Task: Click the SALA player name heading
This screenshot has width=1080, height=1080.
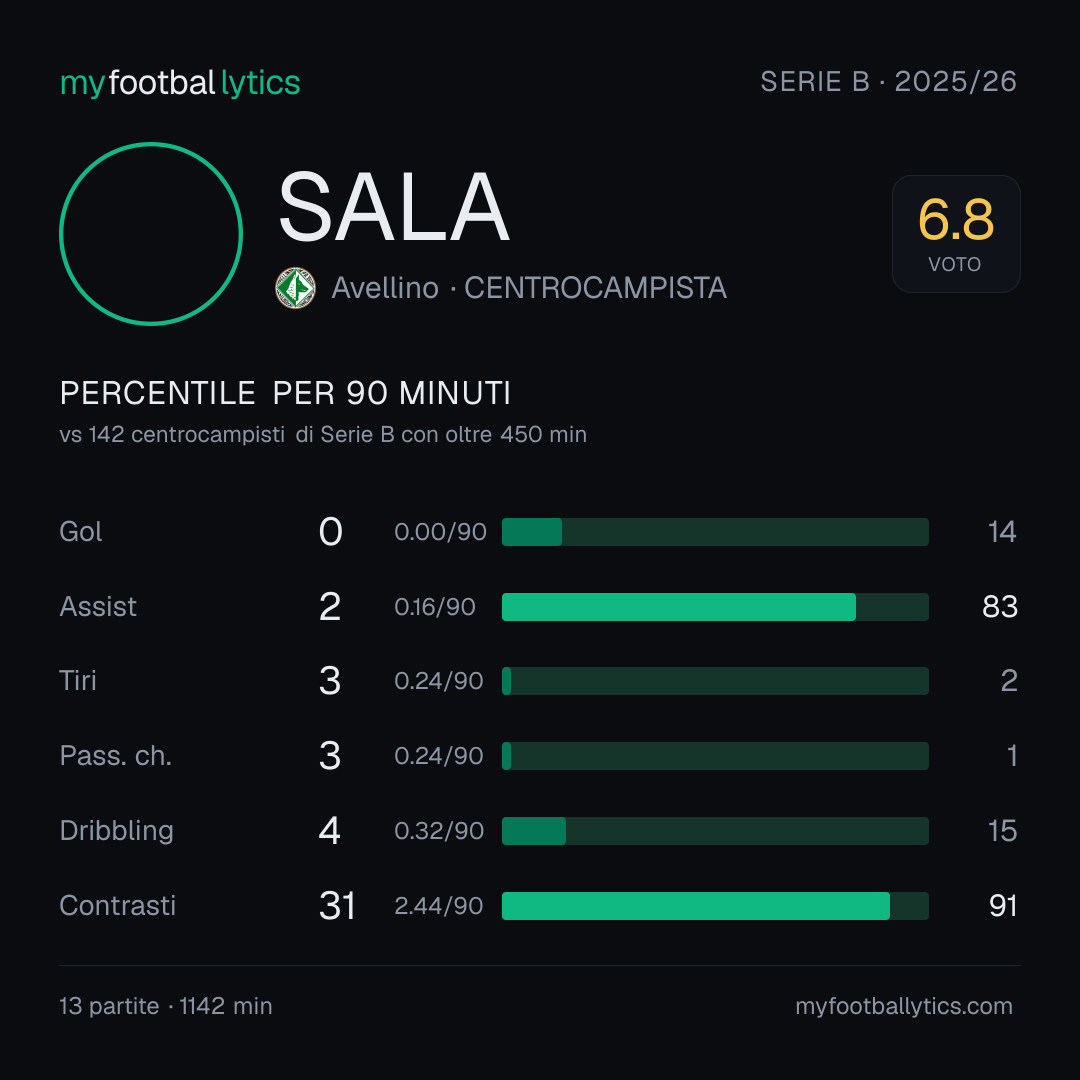Action: coord(393,207)
